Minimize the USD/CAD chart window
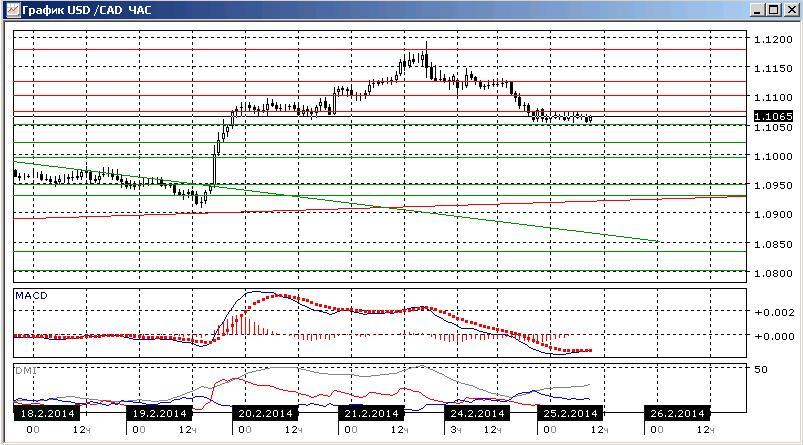The image size is (803, 445). 758,10
